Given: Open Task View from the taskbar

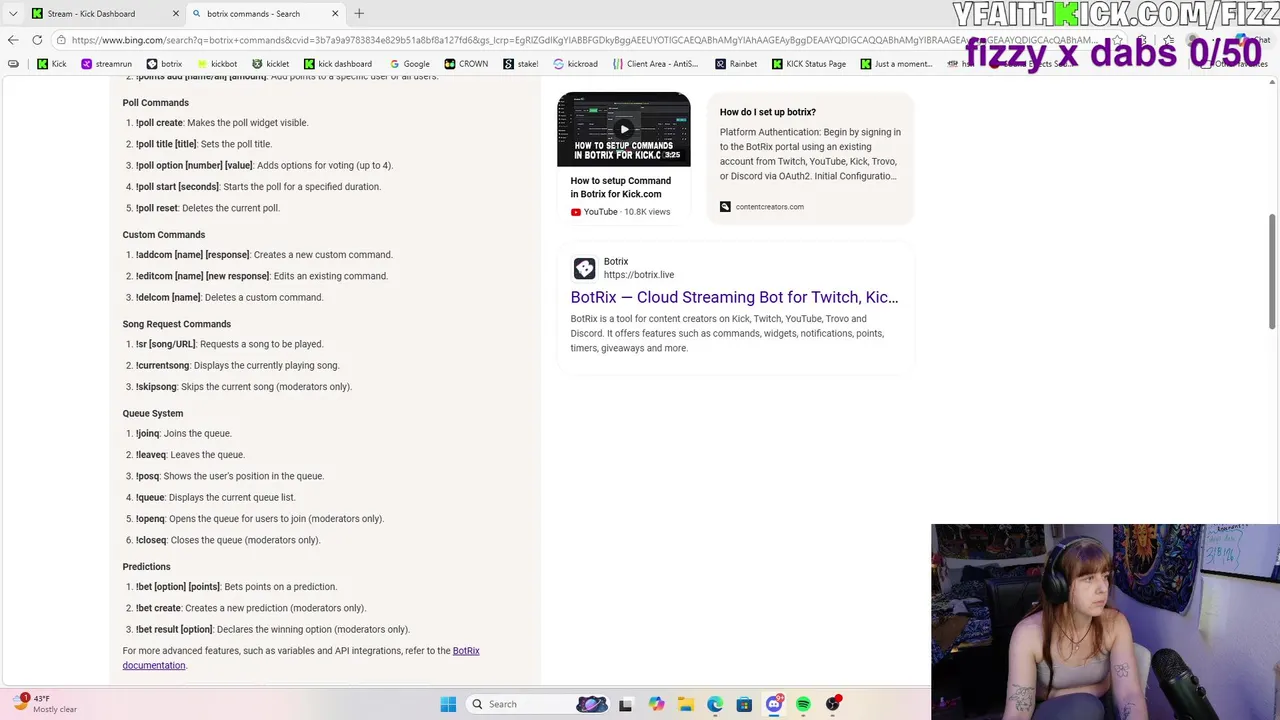Looking at the screenshot, I should point(625,704).
